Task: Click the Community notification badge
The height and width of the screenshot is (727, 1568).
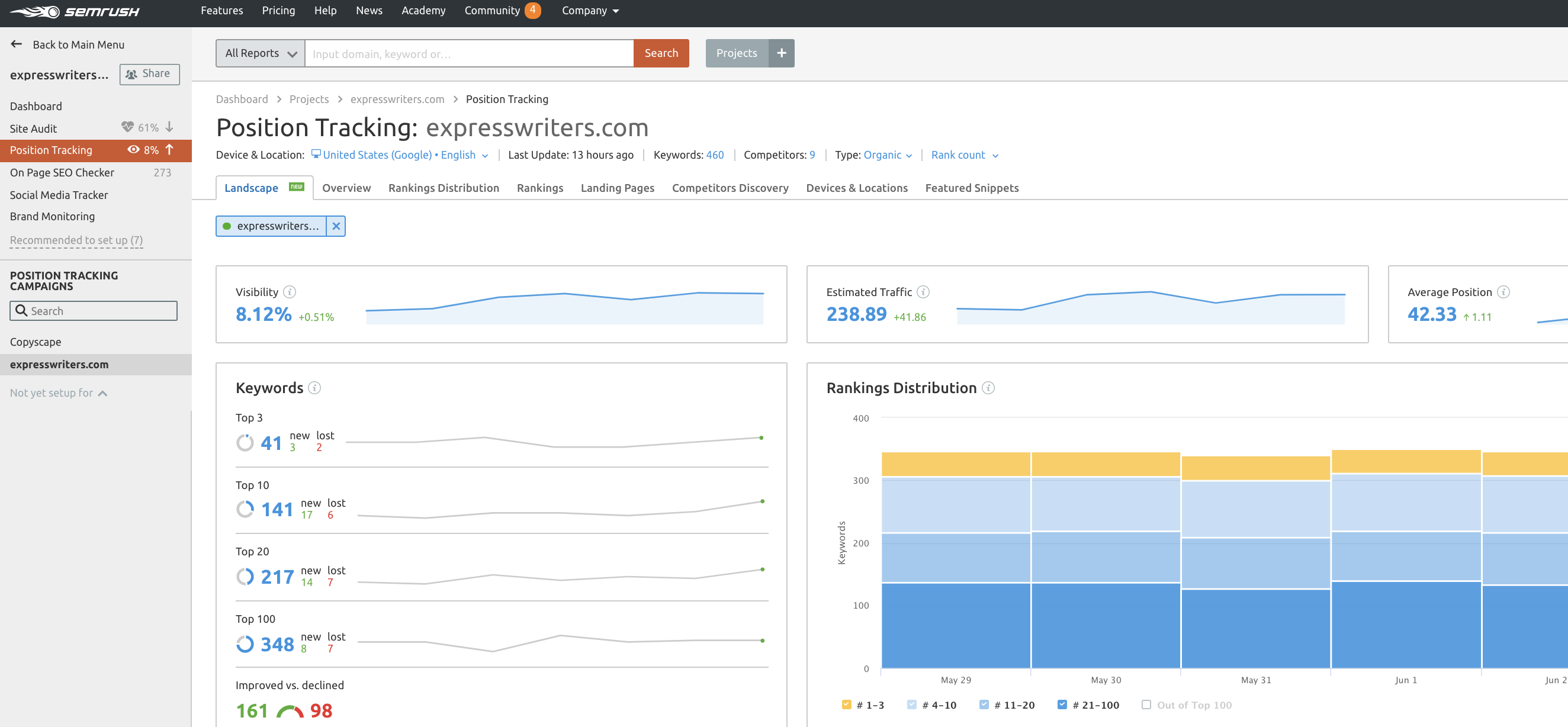Action: coord(532,10)
